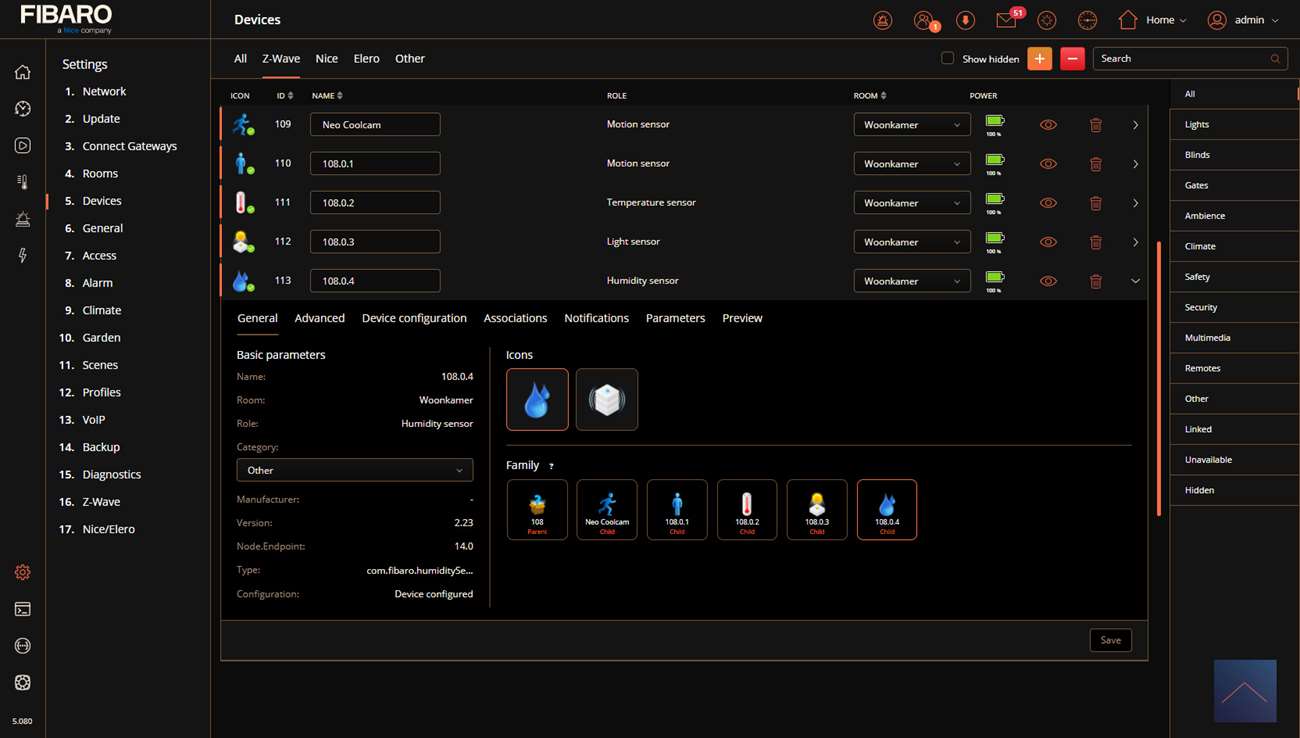Open Backup in the Settings list
1300x738 pixels.
(x=101, y=447)
